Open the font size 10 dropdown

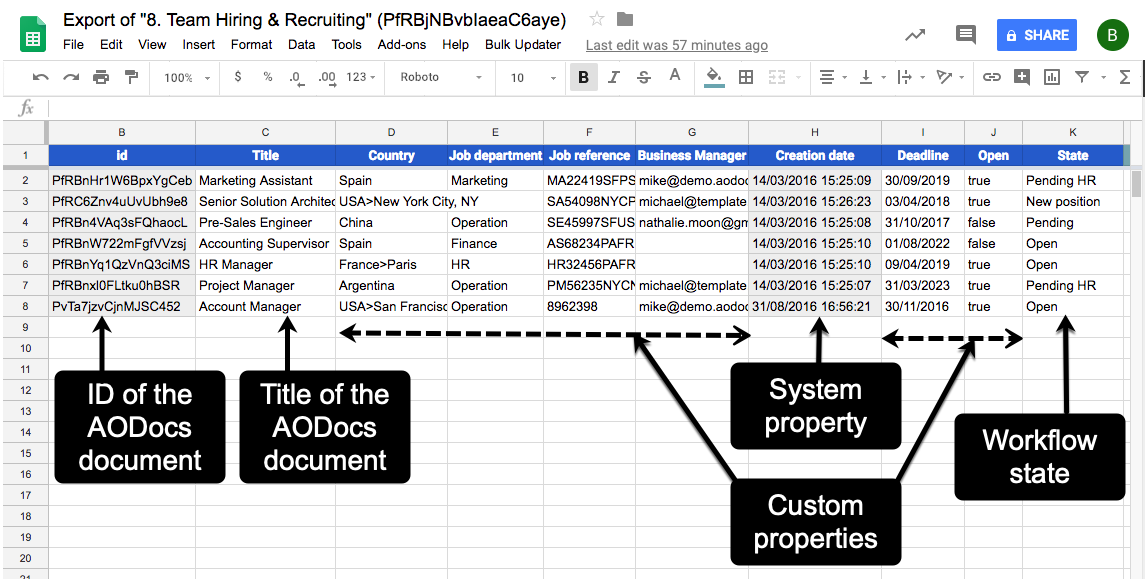coord(533,77)
